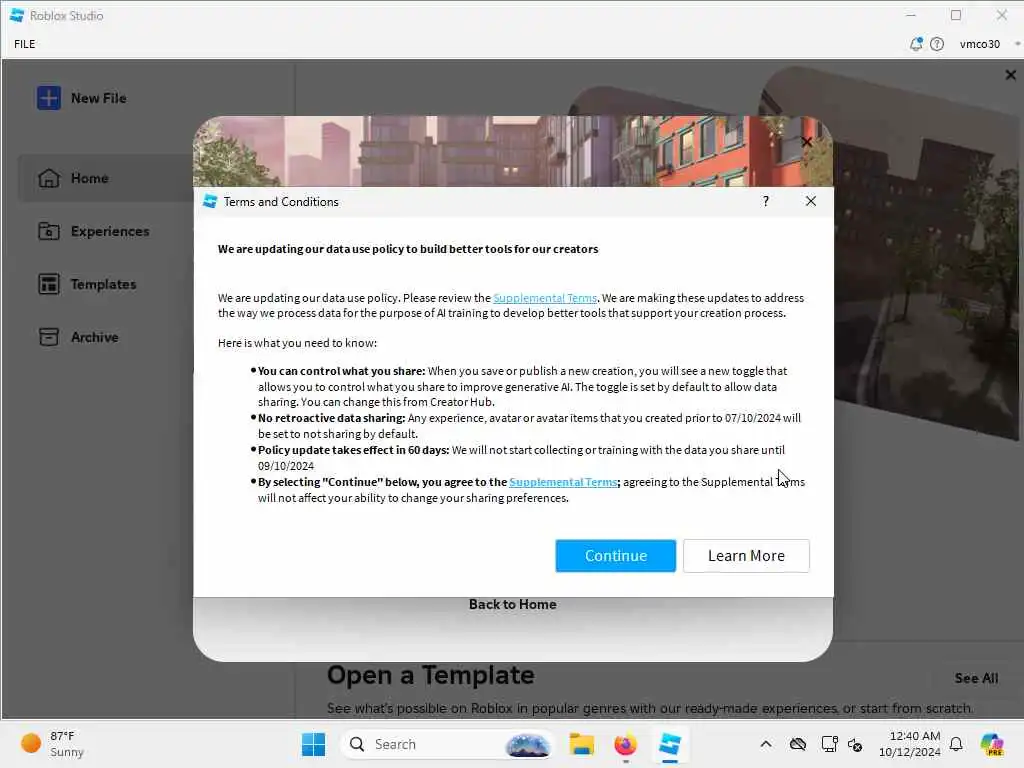Click the 'You can control what you share' text

[342, 371]
